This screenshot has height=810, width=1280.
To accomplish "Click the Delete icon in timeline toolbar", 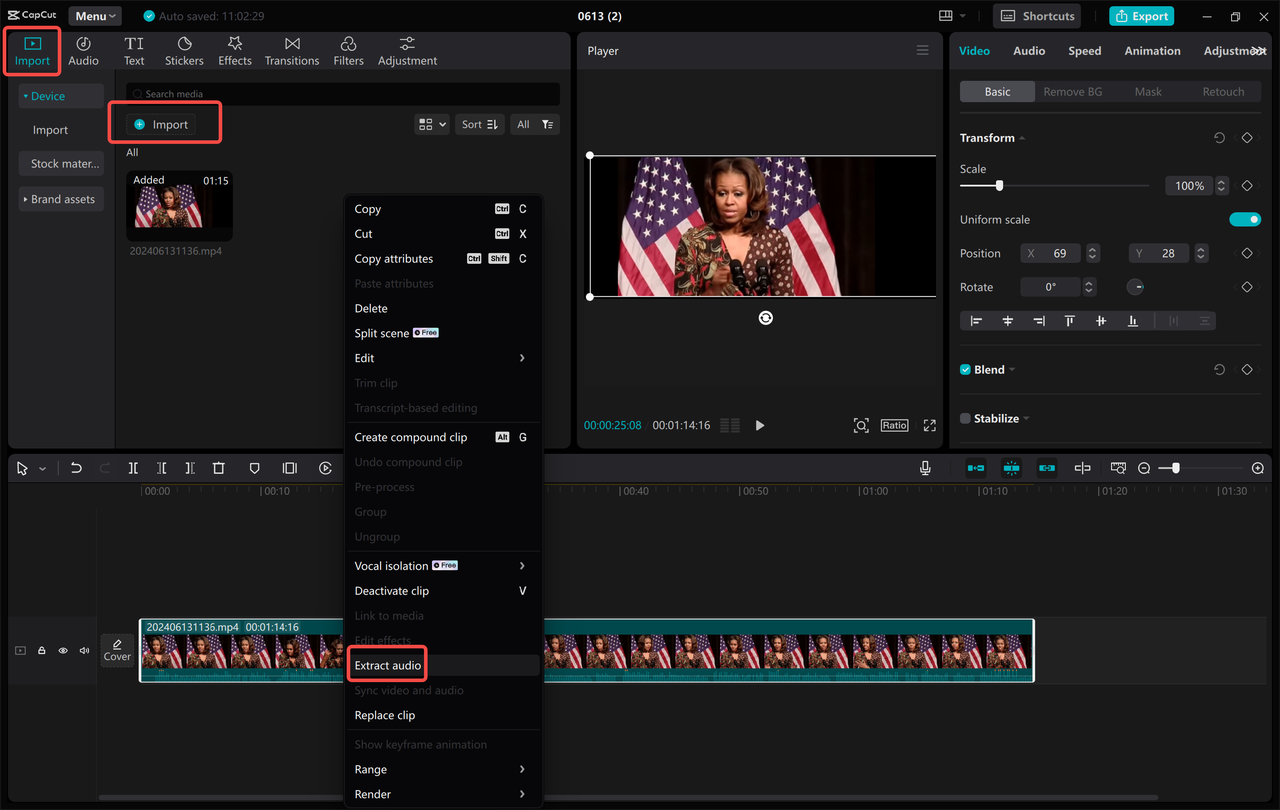I will tap(219, 468).
